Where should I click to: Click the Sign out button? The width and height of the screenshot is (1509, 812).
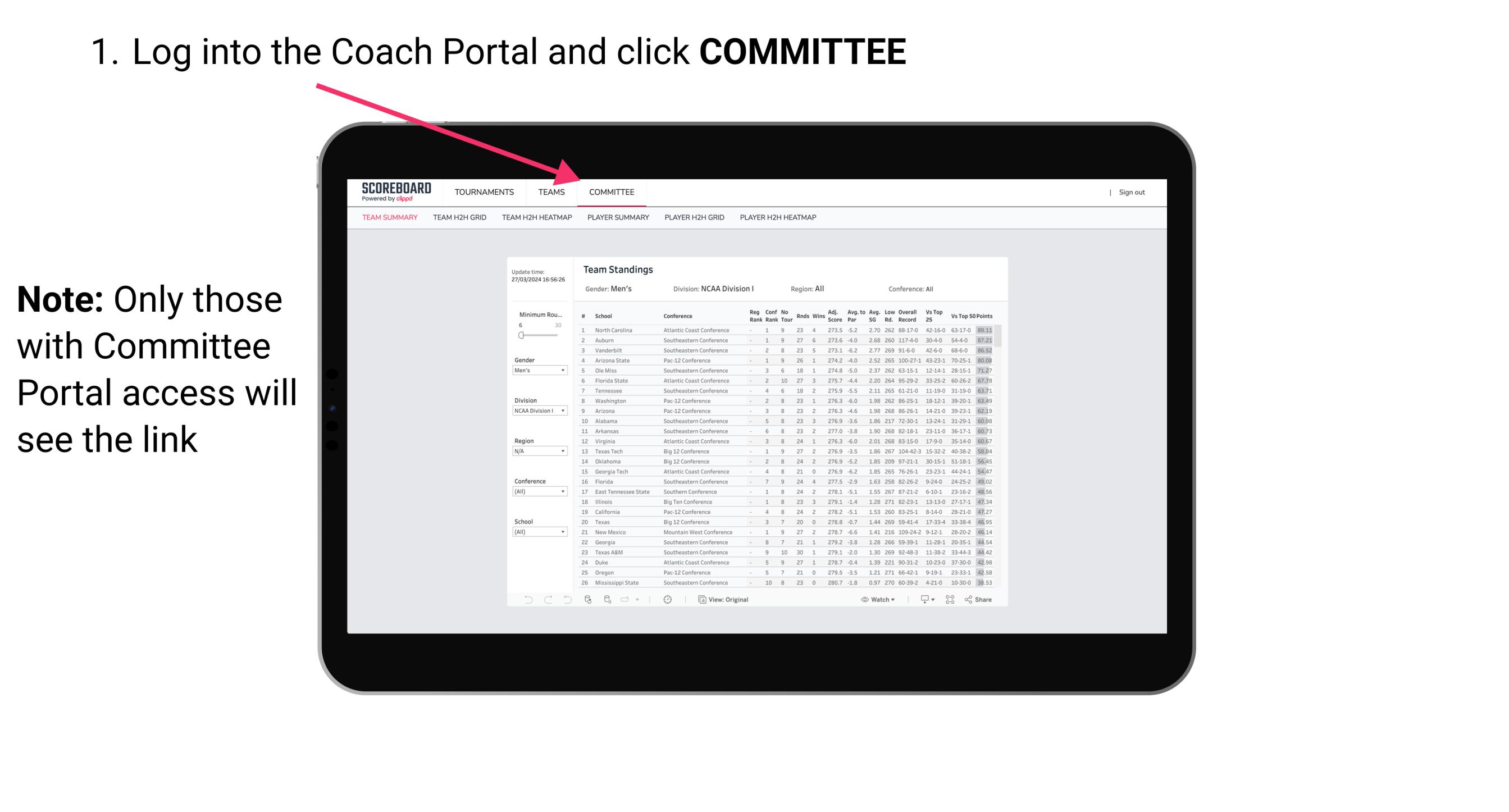click(1131, 193)
